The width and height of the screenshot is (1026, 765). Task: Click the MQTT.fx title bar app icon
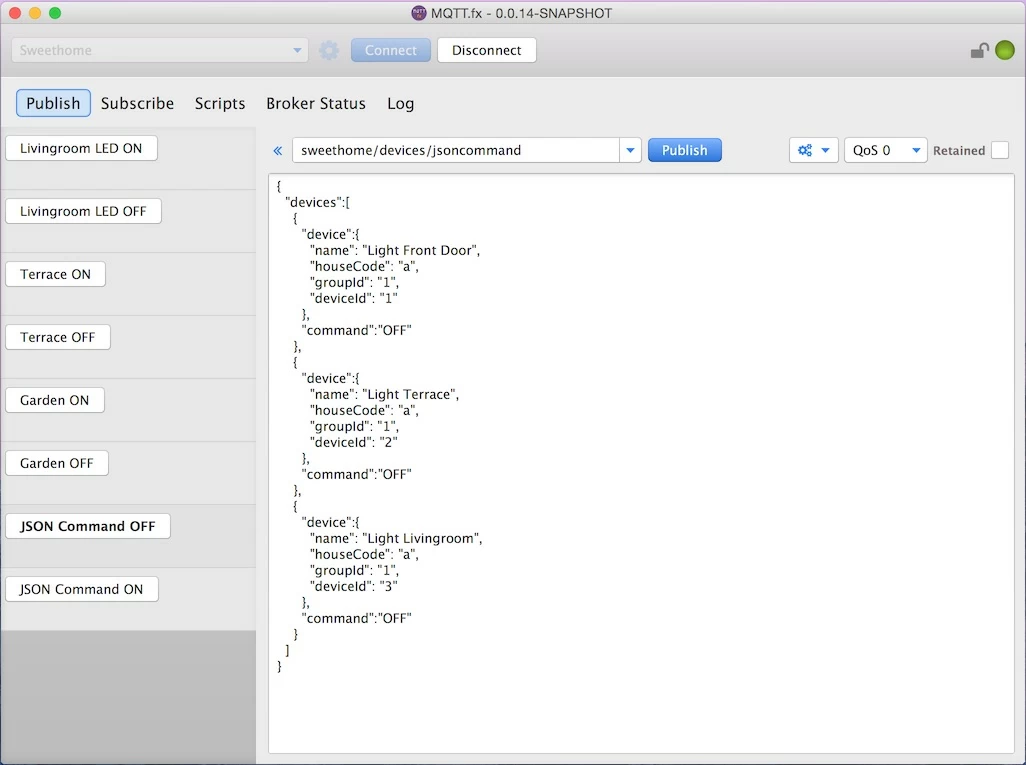point(419,13)
